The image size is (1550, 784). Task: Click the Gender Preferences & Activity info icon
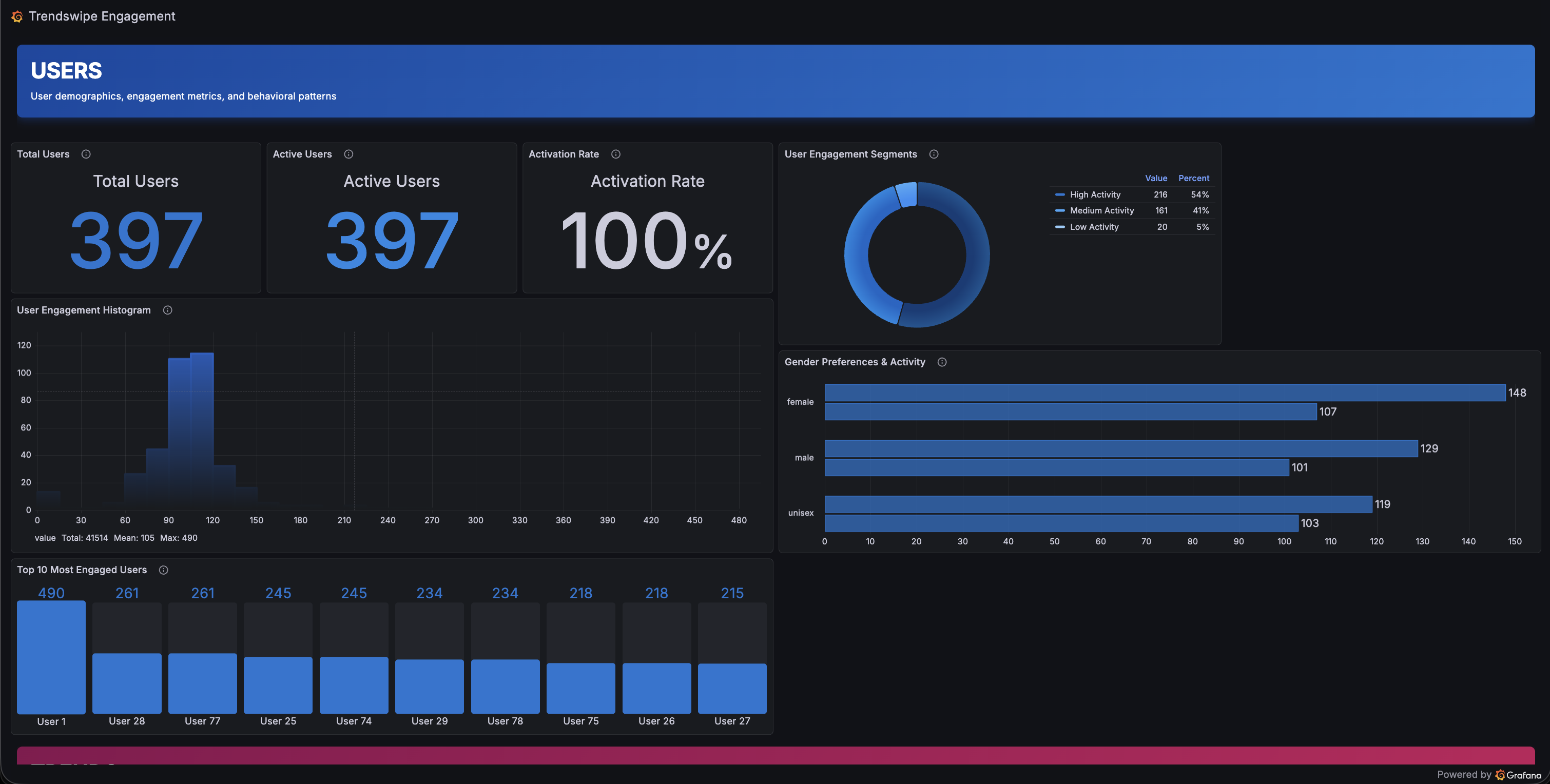click(x=942, y=362)
